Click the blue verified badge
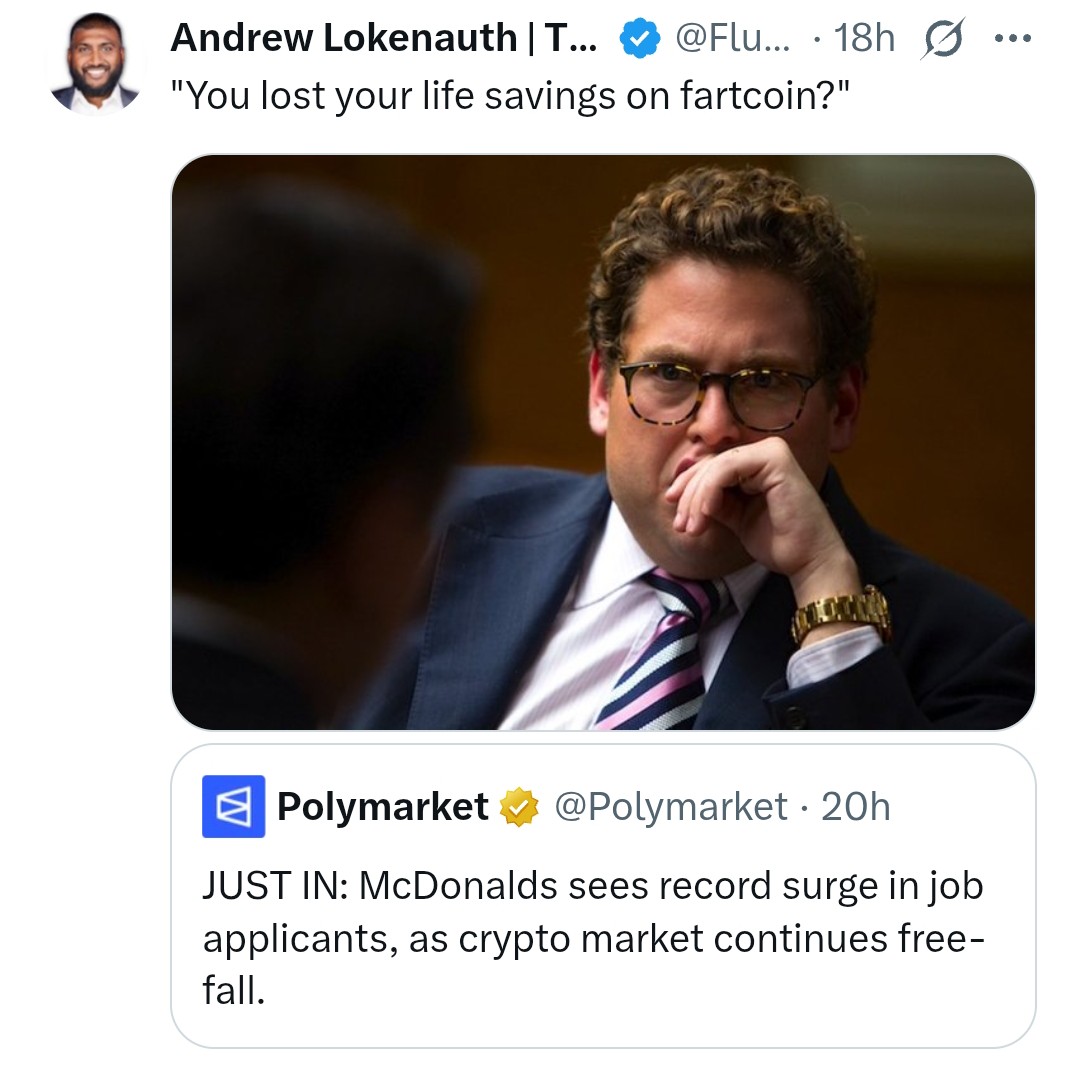The image size is (1080, 1073). (x=639, y=39)
